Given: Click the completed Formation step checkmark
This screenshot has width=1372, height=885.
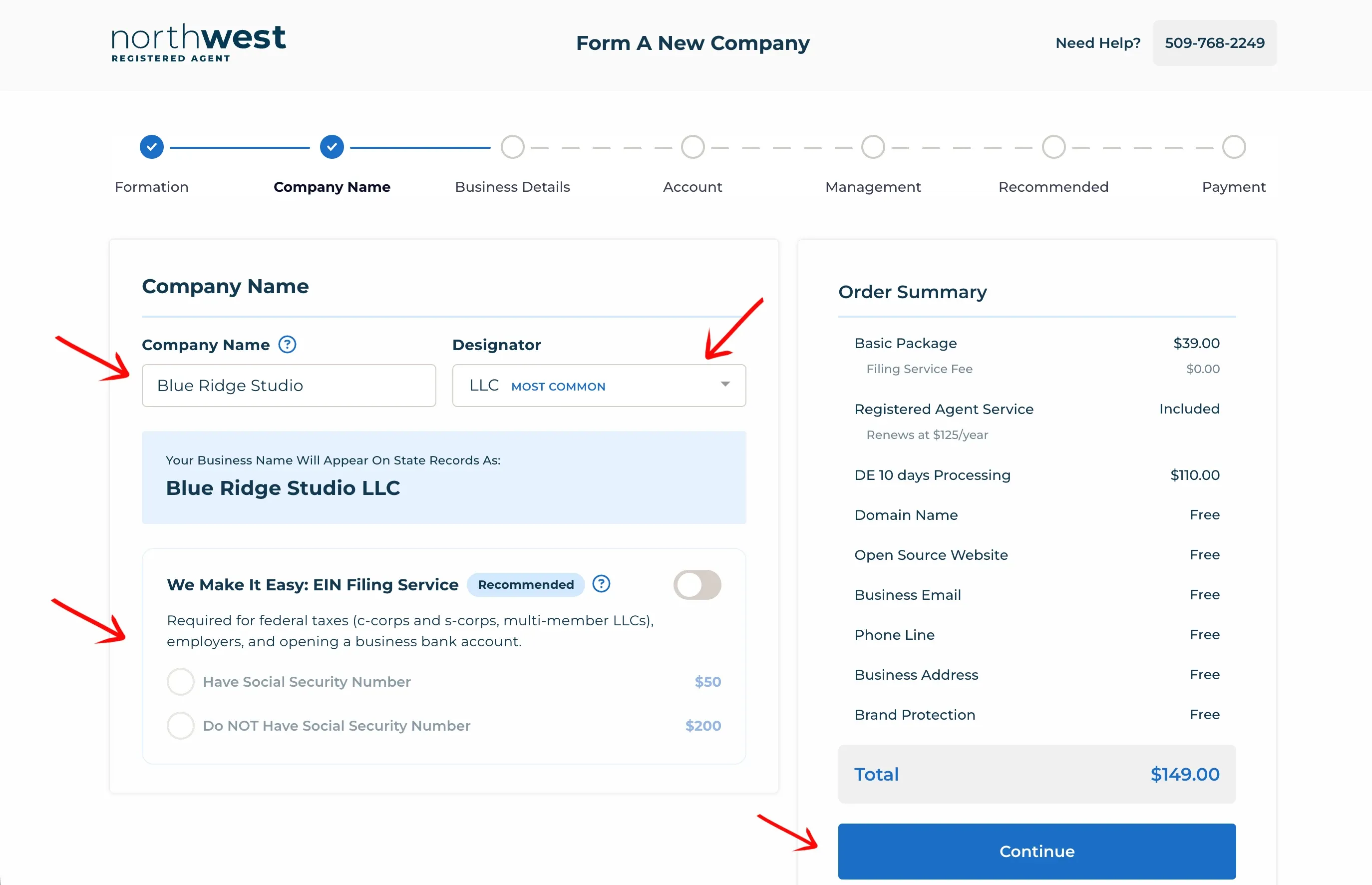Looking at the screenshot, I should click(x=152, y=147).
